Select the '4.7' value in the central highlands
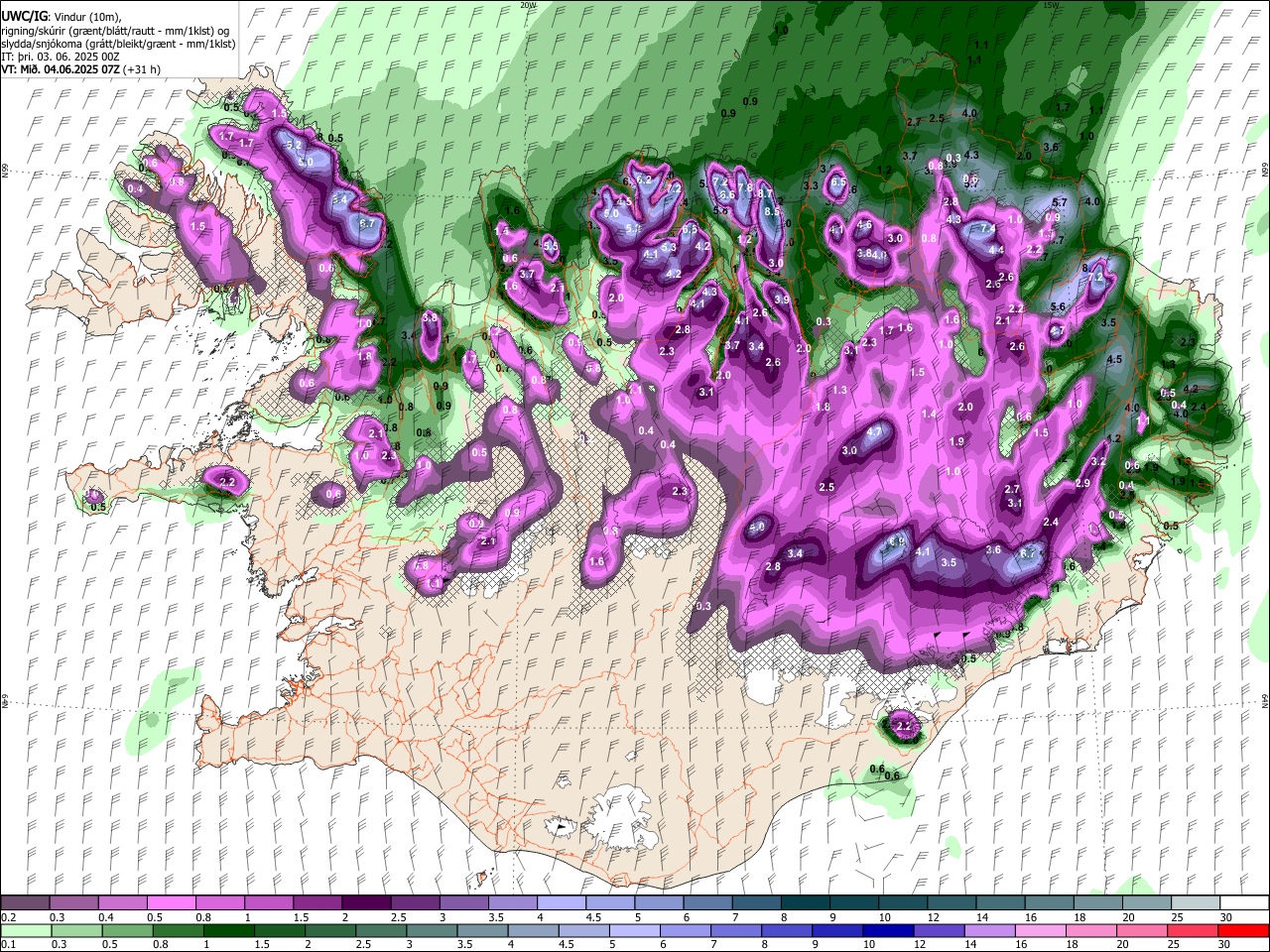This screenshot has width=1270, height=952. 874,432
